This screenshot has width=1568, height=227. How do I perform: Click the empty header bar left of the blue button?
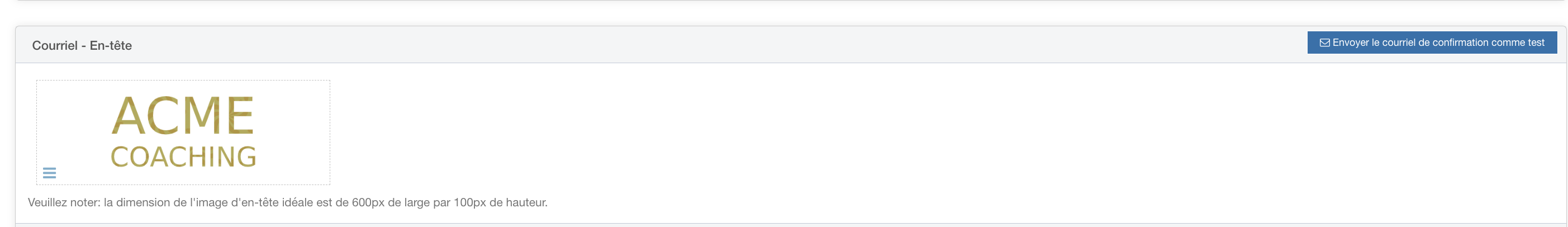[x=730, y=45]
